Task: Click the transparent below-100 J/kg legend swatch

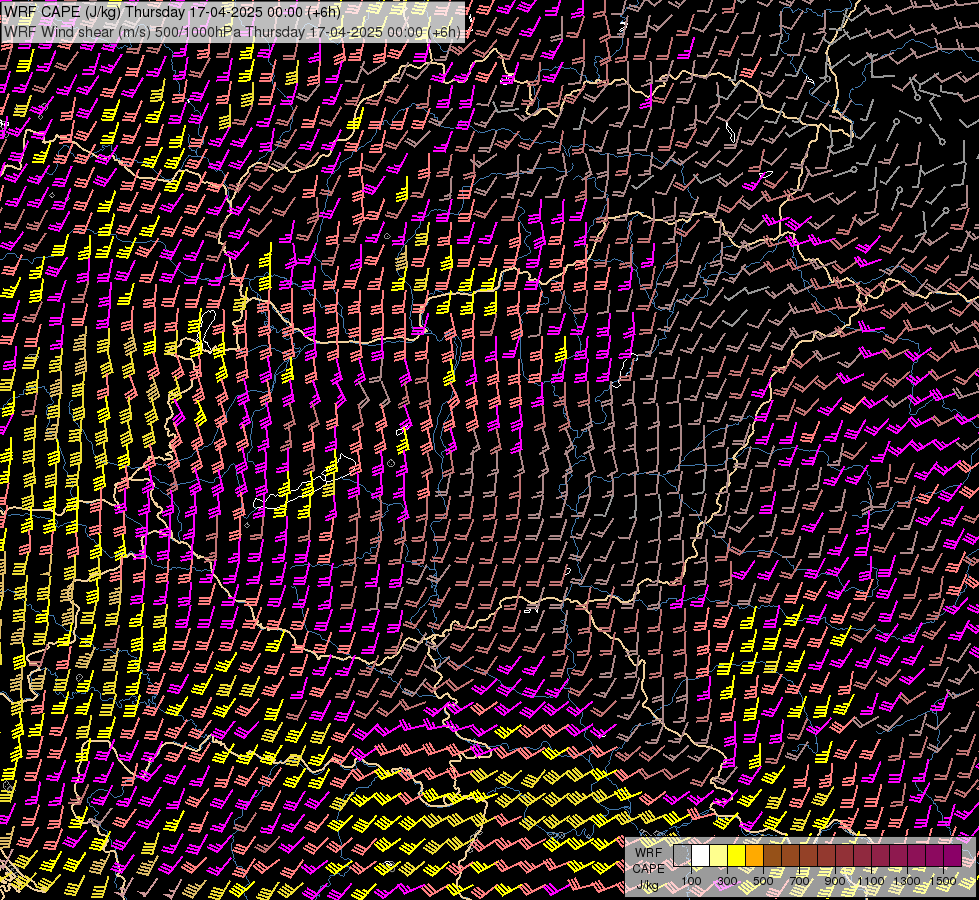Action: pos(682,855)
